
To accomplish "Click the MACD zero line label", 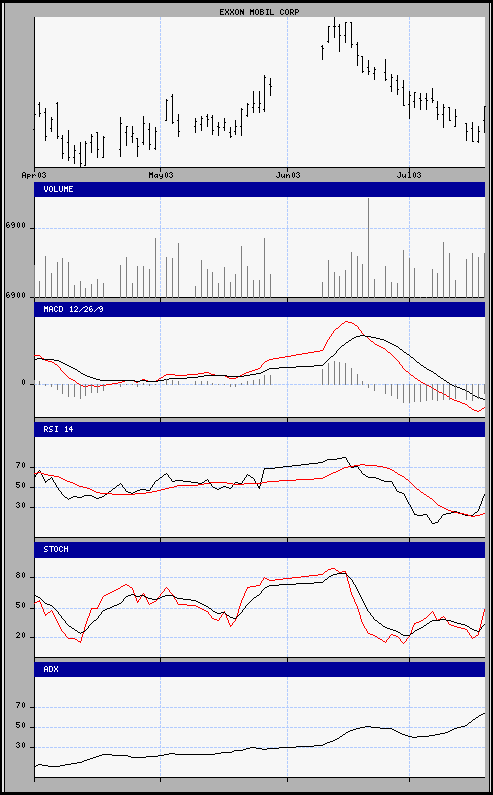I will pyautogui.click(x=23, y=383).
